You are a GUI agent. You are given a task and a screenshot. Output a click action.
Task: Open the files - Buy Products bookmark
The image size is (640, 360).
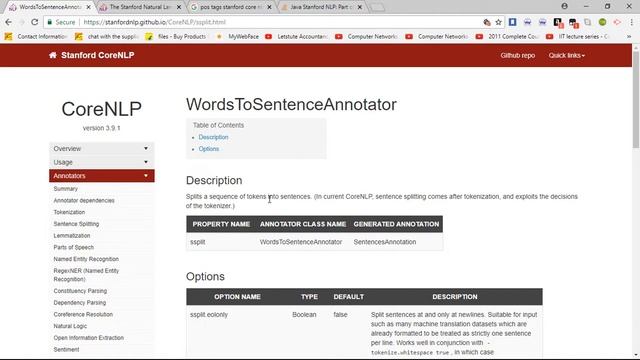click(176, 36)
